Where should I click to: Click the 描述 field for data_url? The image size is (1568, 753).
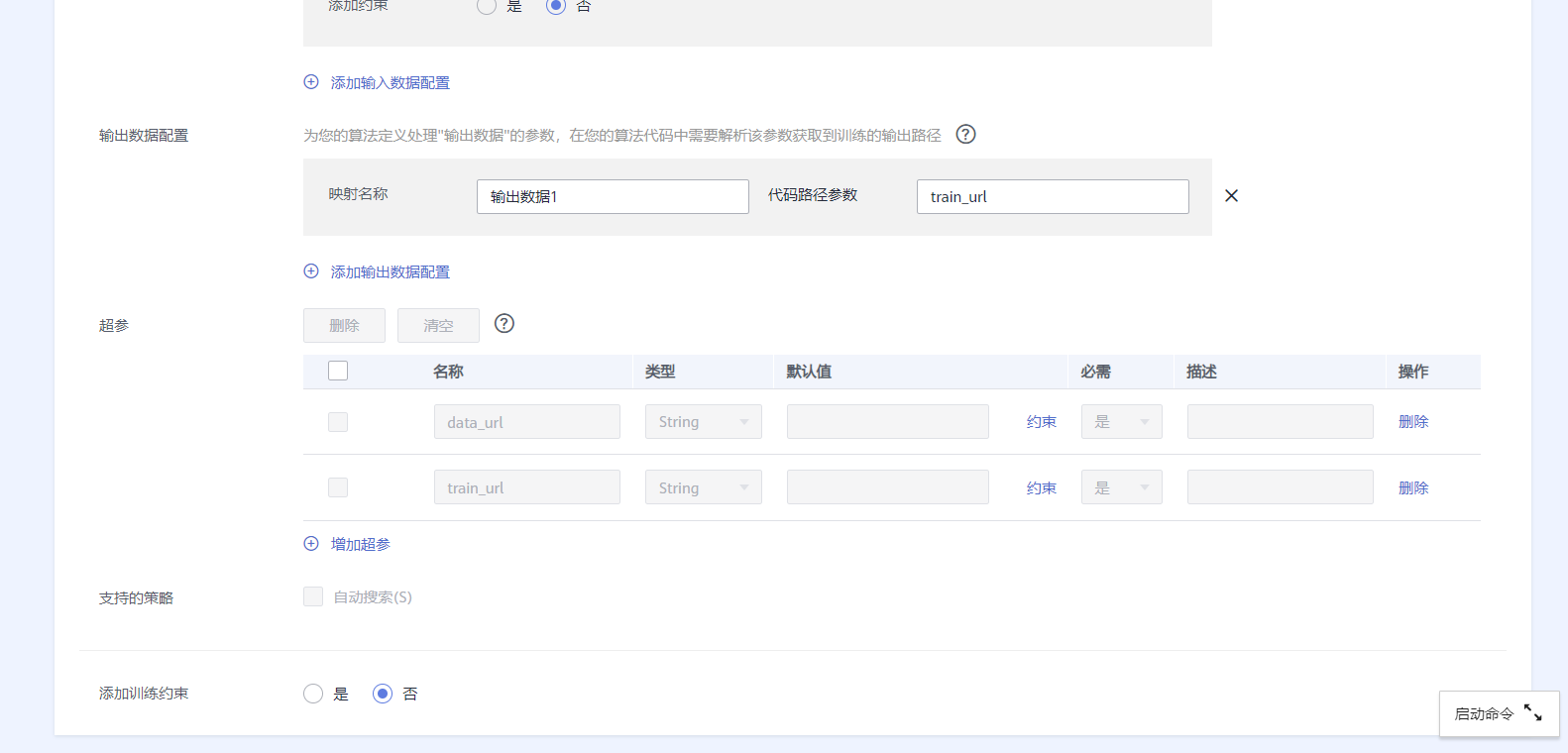tap(1281, 422)
